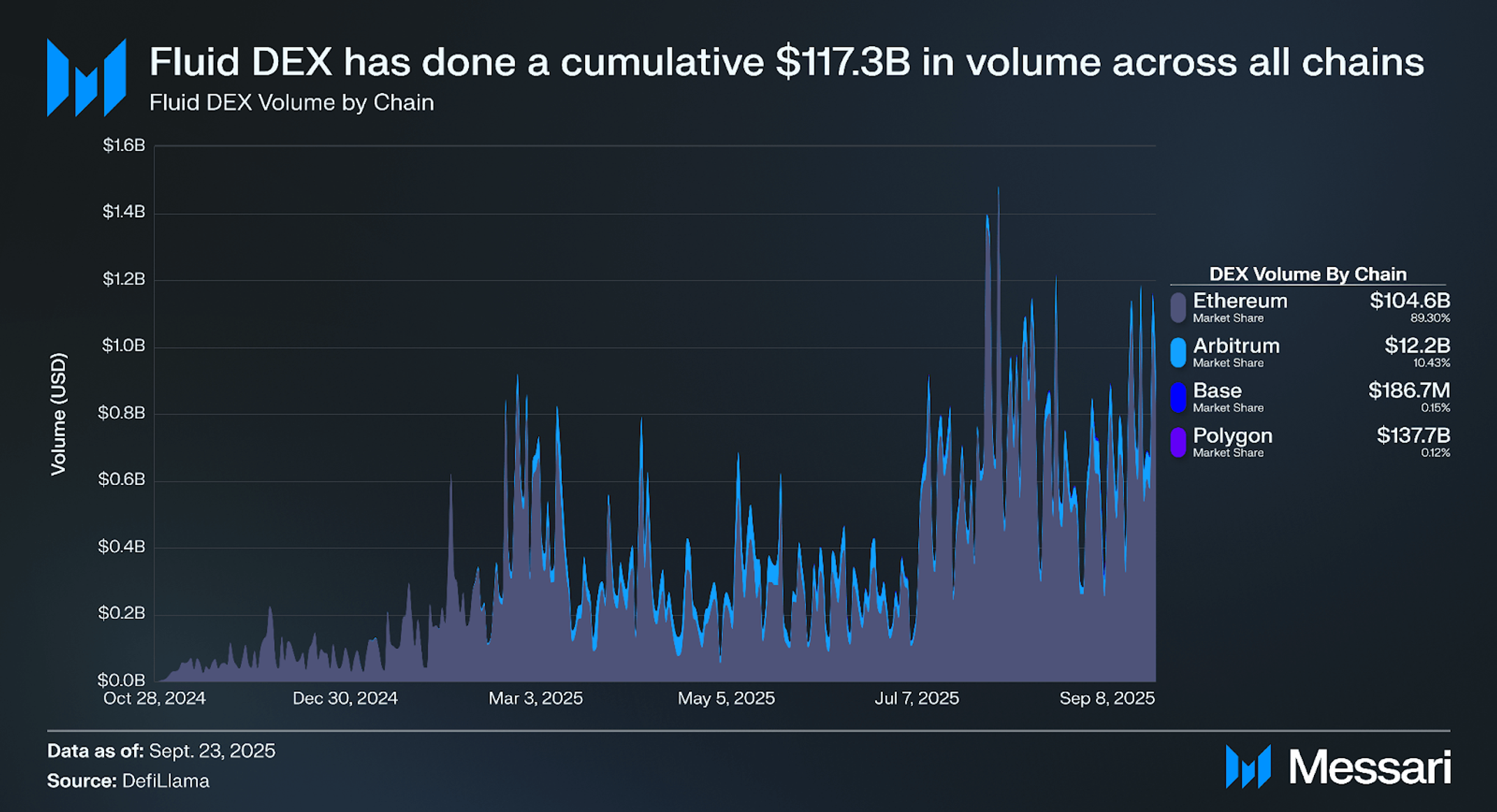Click the Base legend color swatch
This screenshot has height=812, width=1497.
1178,397
